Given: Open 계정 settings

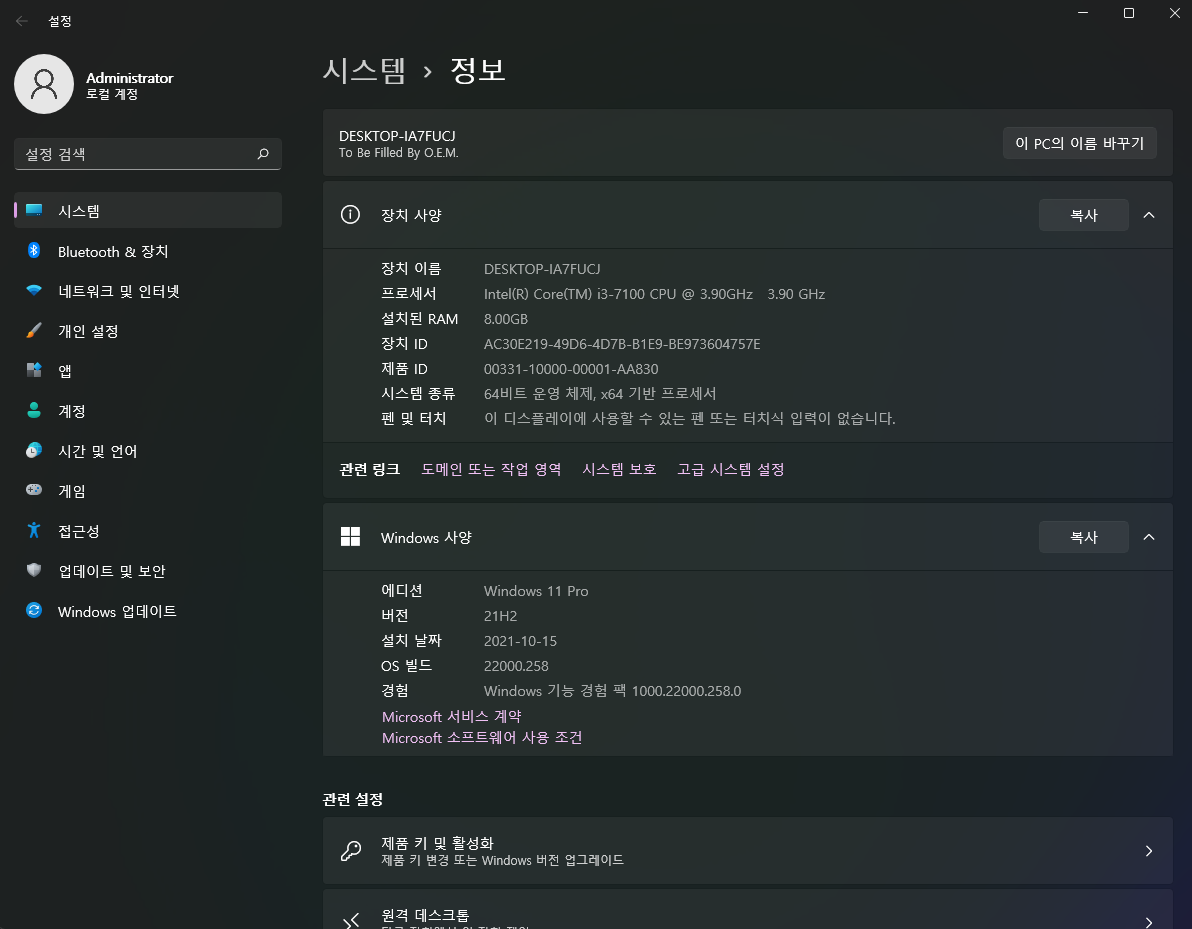Looking at the screenshot, I should 148,411.
